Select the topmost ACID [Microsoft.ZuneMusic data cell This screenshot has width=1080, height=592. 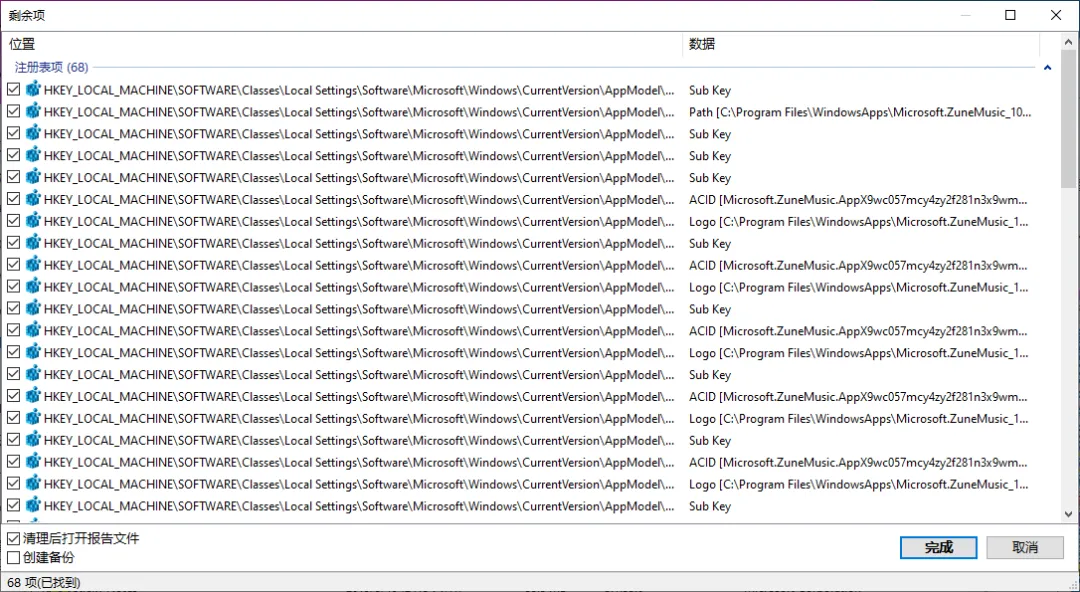(858, 200)
